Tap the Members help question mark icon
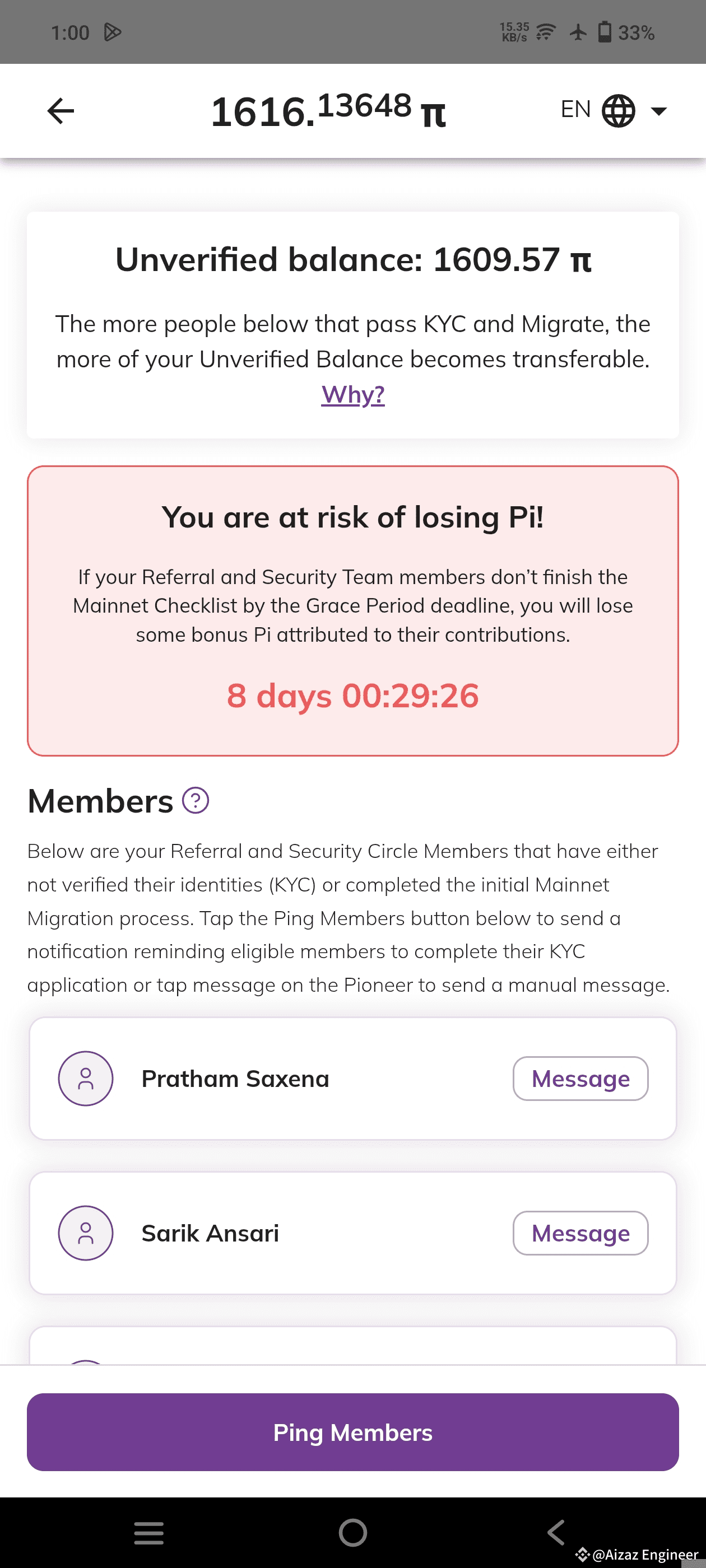Viewport: 706px width, 1568px height. (196, 800)
